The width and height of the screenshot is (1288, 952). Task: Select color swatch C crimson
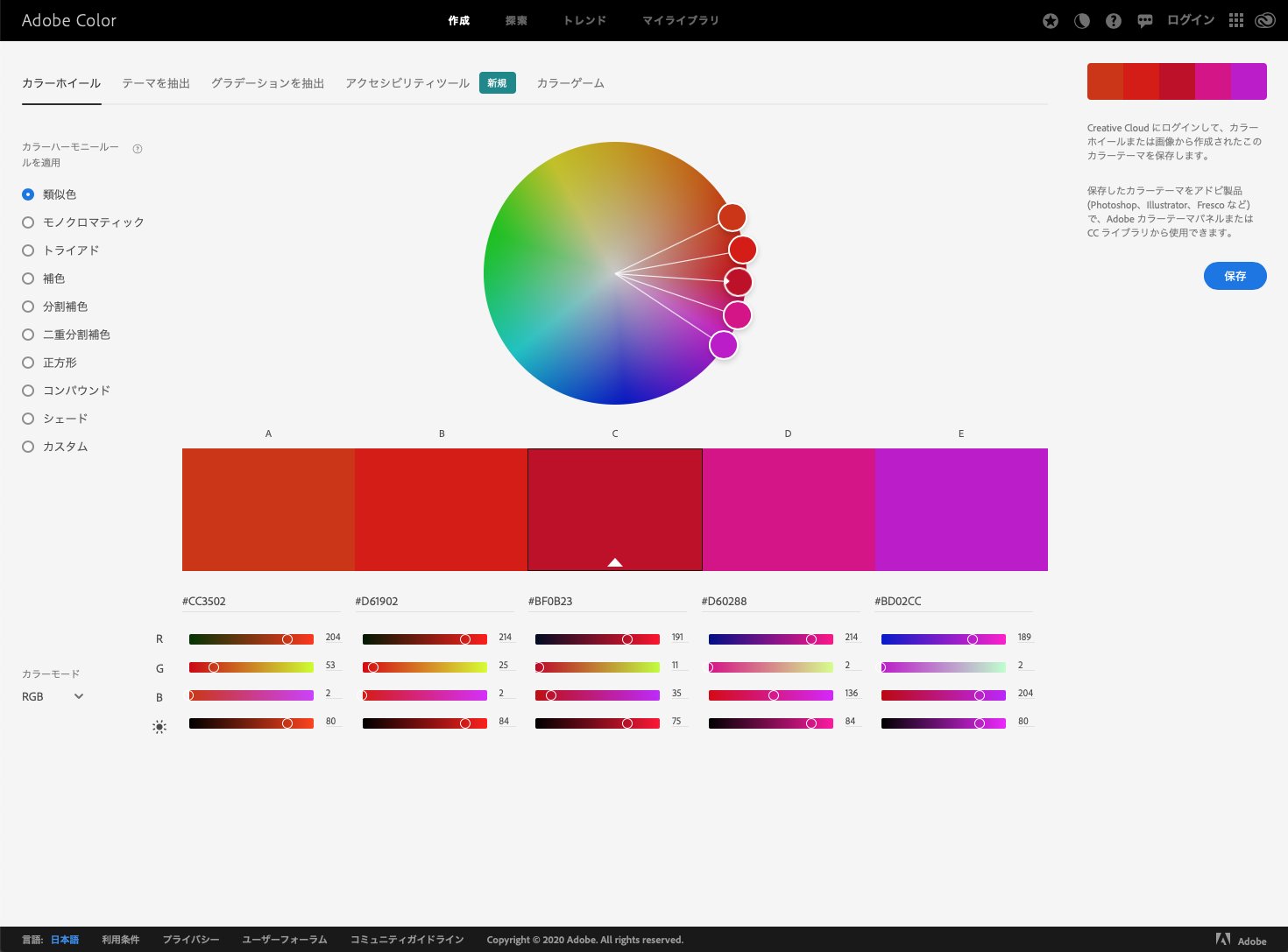[x=615, y=510]
